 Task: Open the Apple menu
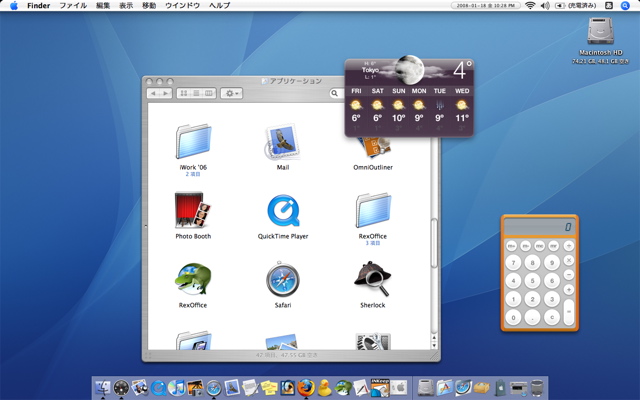13,5
